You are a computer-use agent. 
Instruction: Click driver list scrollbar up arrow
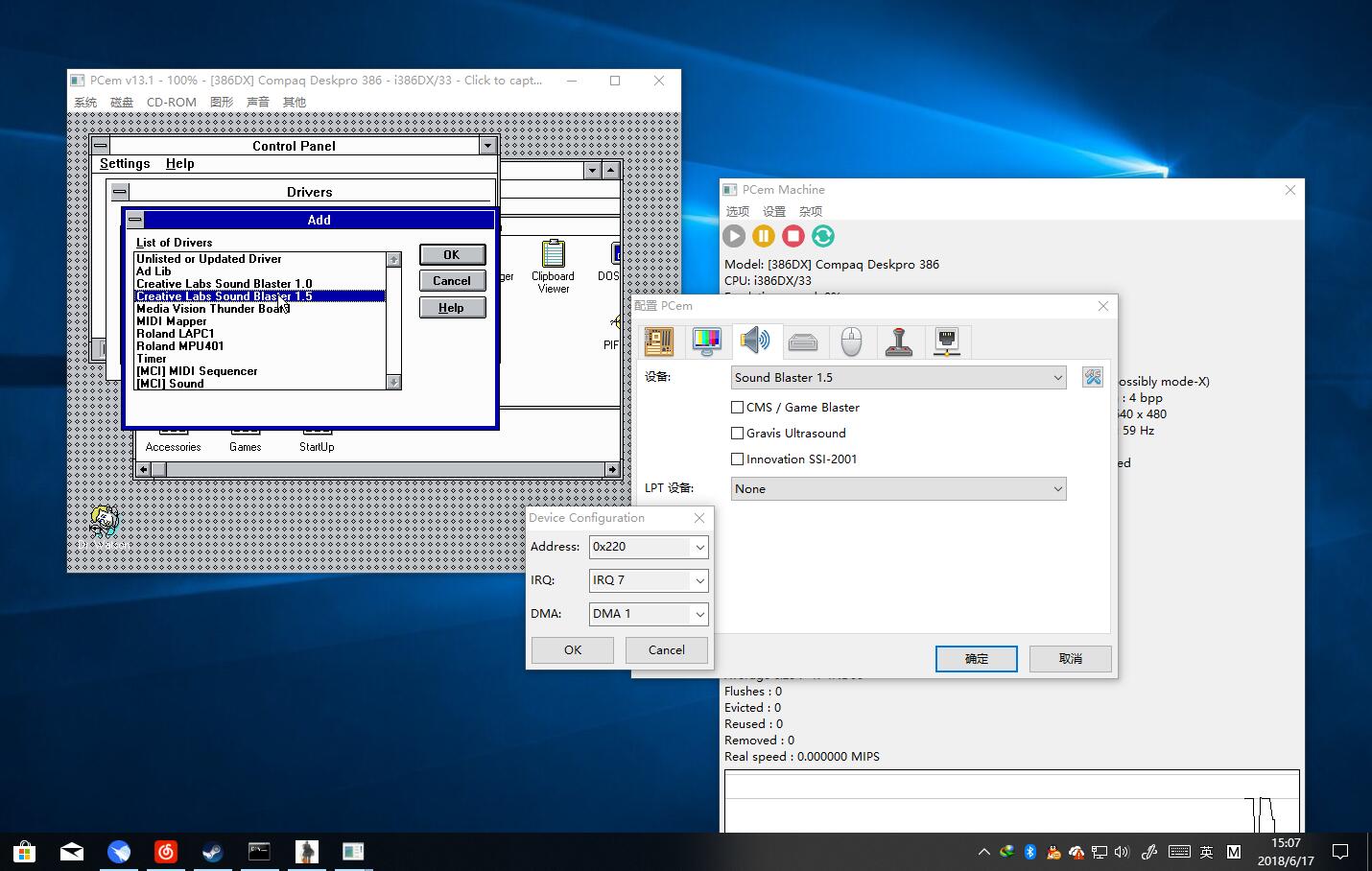(x=393, y=259)
